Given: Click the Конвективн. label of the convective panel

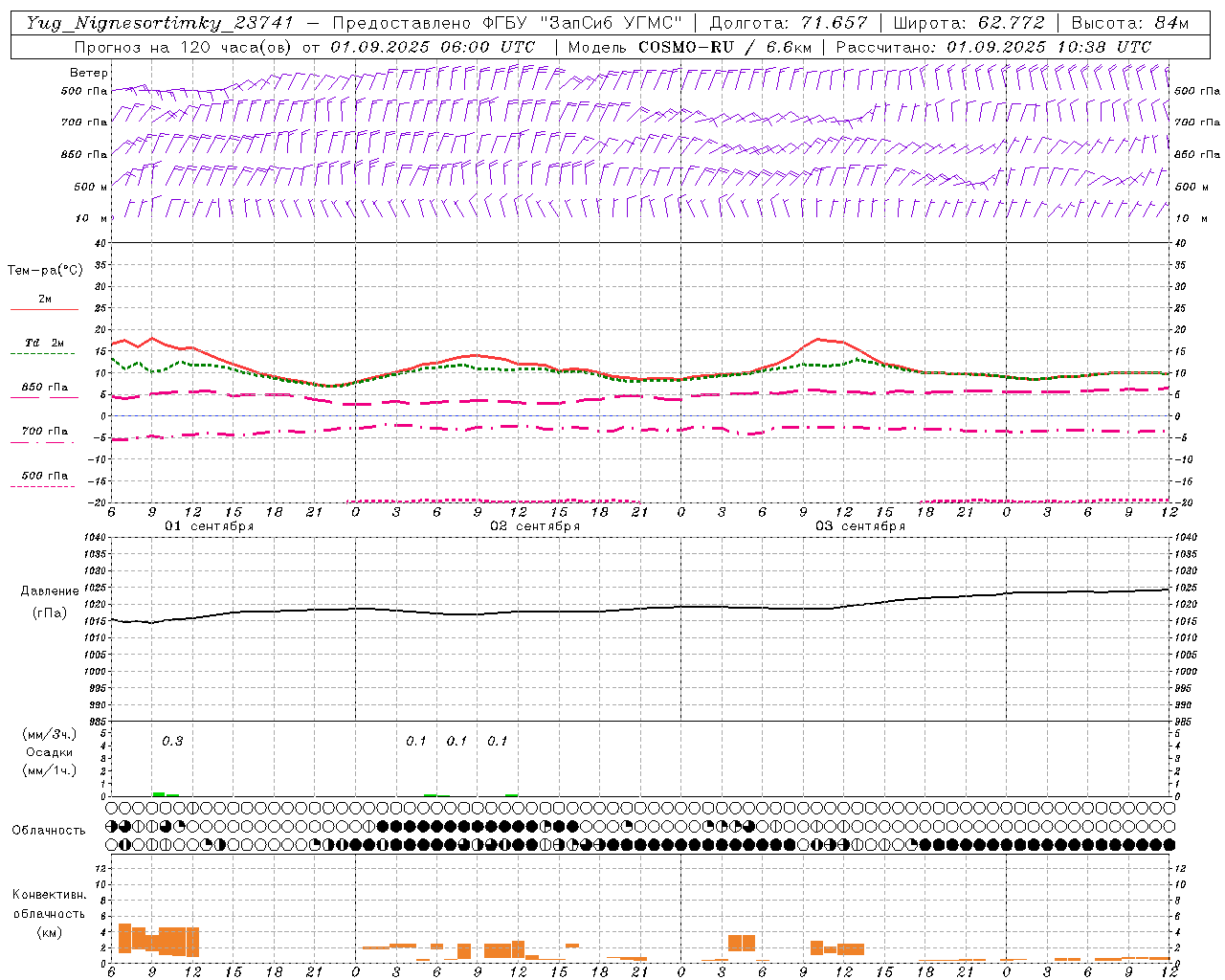Looking at the screenshot, I should point(49,895).
